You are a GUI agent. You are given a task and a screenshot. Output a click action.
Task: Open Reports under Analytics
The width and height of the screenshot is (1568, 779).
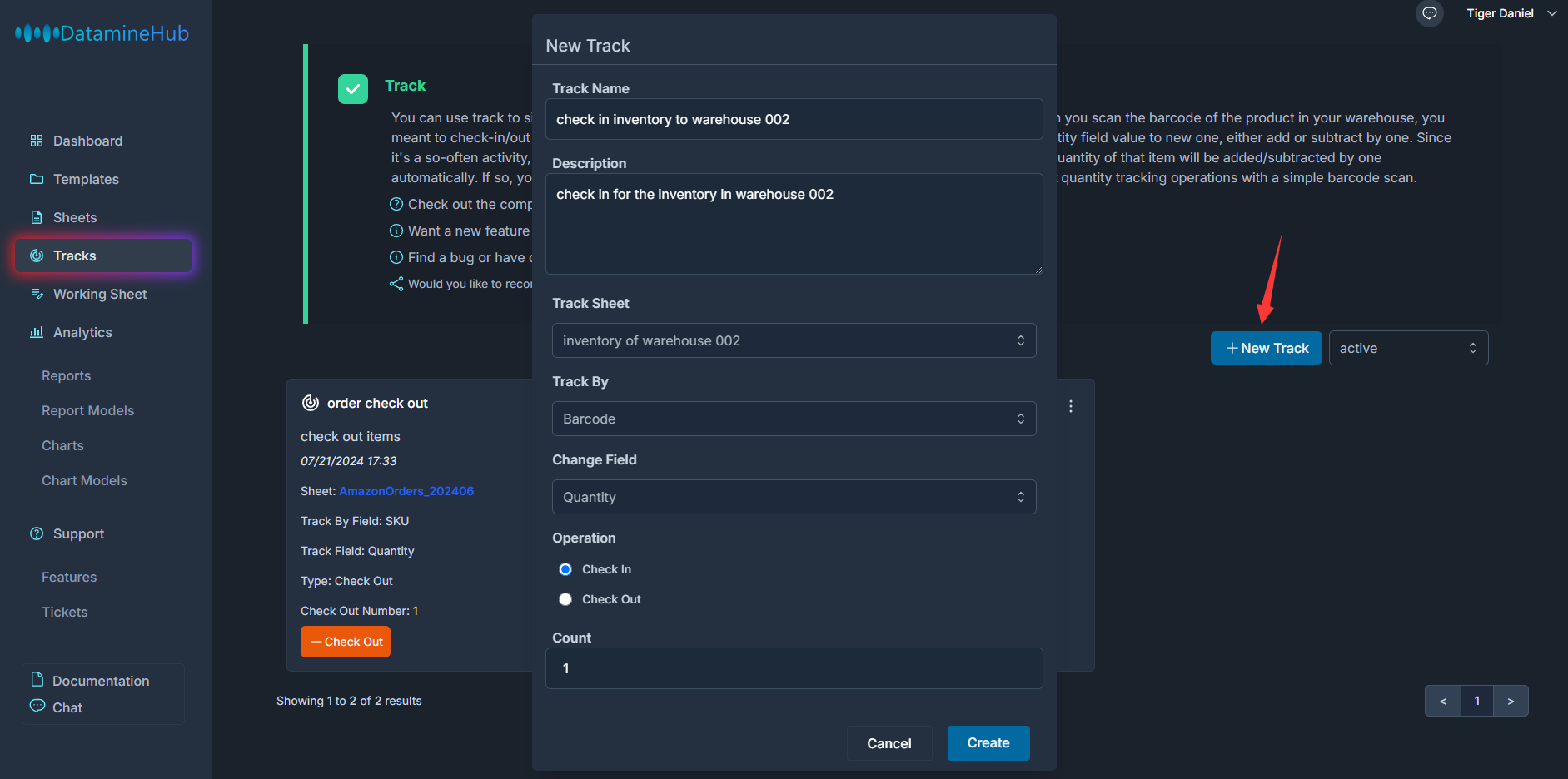(67, 375)
